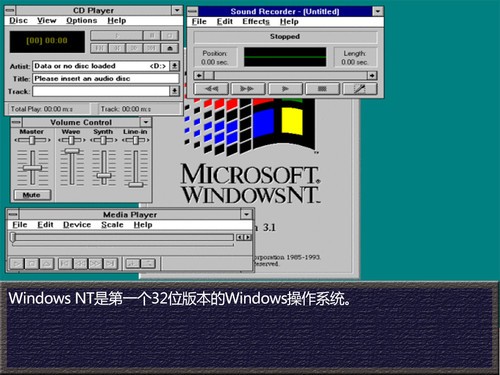This screenshot has height=375, width=500.
Task: Click the Master volume vertical slider
Action: pos(32,168)
